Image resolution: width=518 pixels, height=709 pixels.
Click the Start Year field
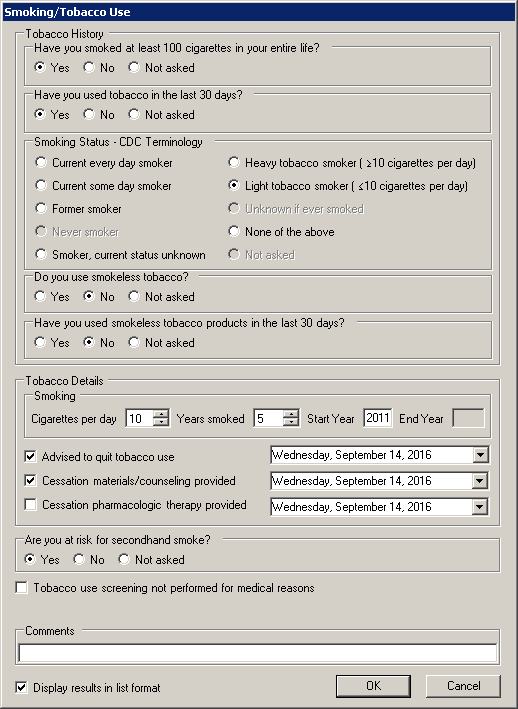[378, 418]
